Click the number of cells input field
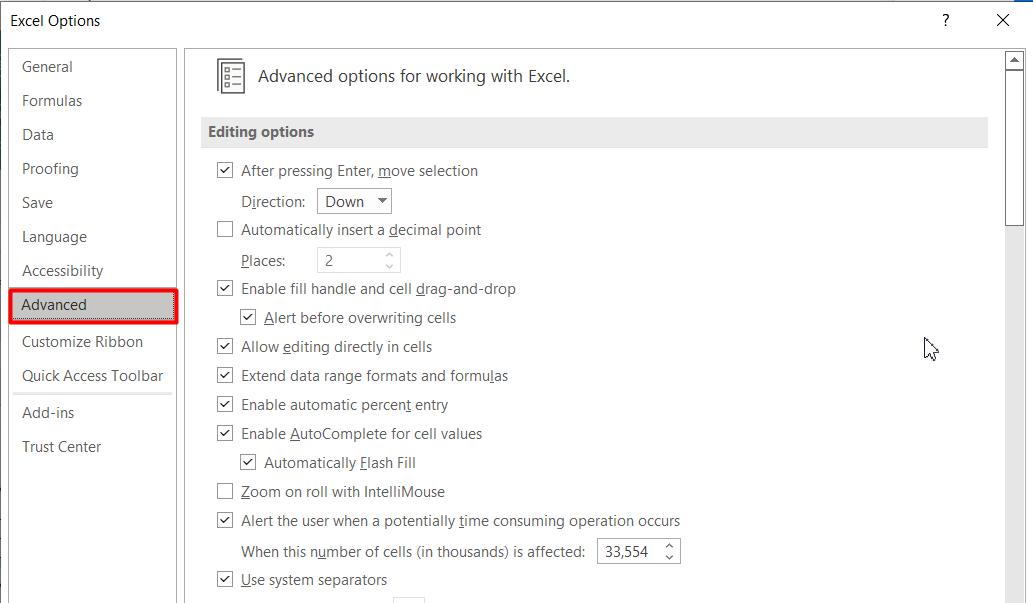Viewport: 1033px width, 603px height. pyautogui.click(x=627, y=551)
